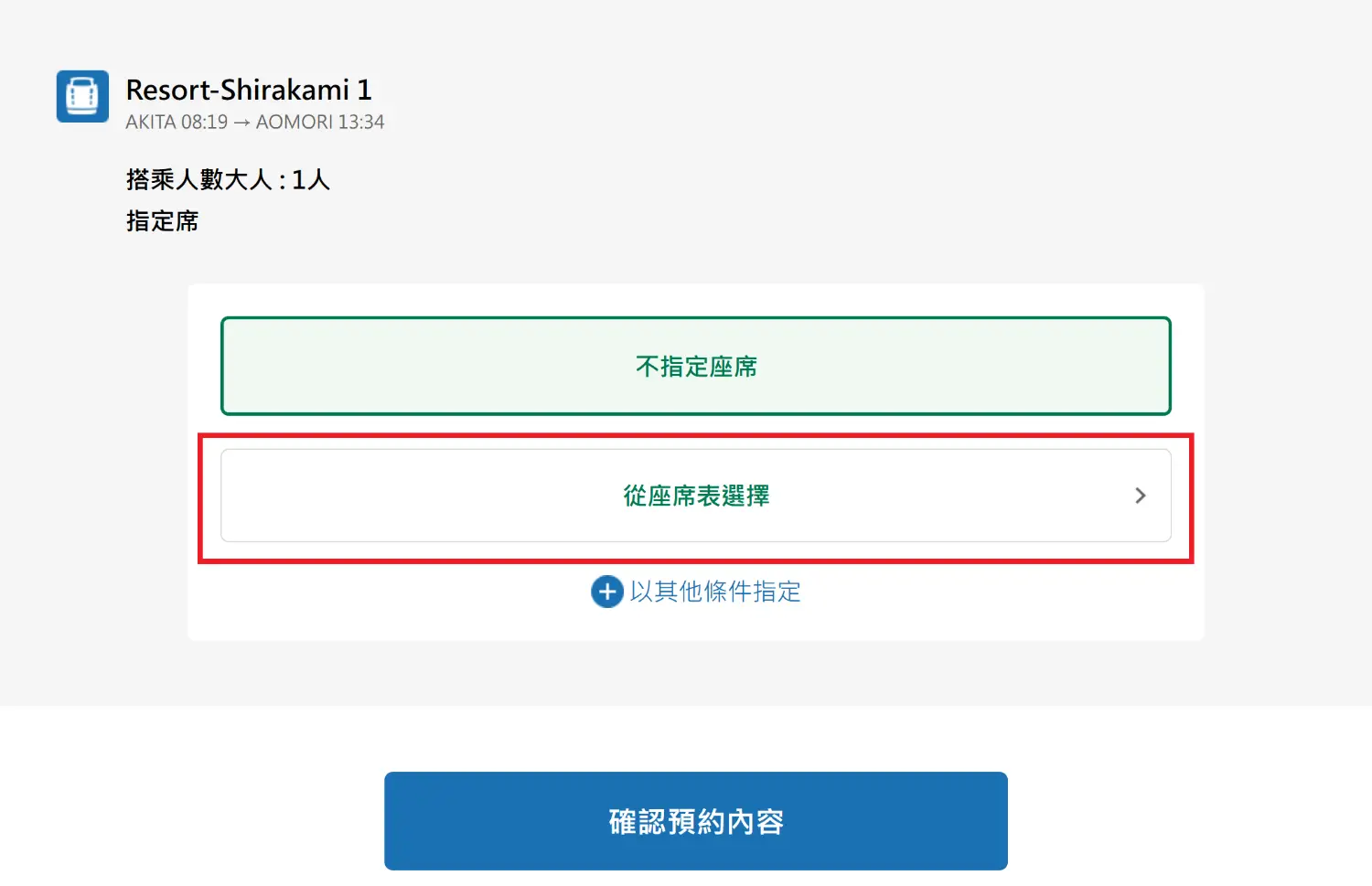
Task: Click the arrow between AKITA and AOMORI
Action: click(241, 123)
